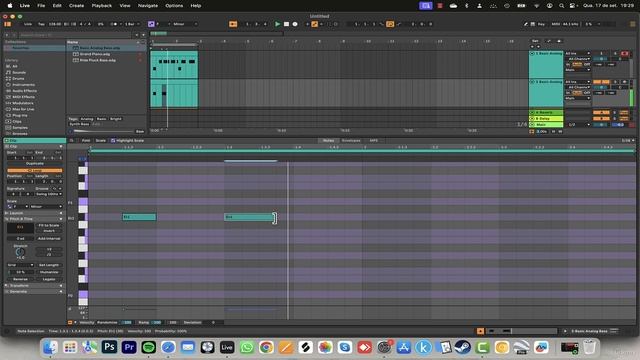Select Grand Piano.adg preset in browser
This screenshot has height=360, width=640.
[95, 54]
